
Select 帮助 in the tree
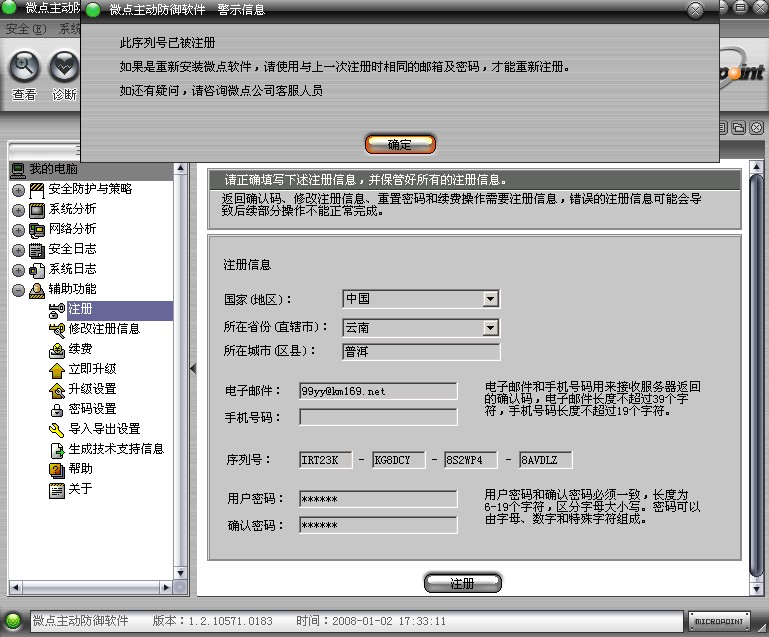(x=80, y=469)
